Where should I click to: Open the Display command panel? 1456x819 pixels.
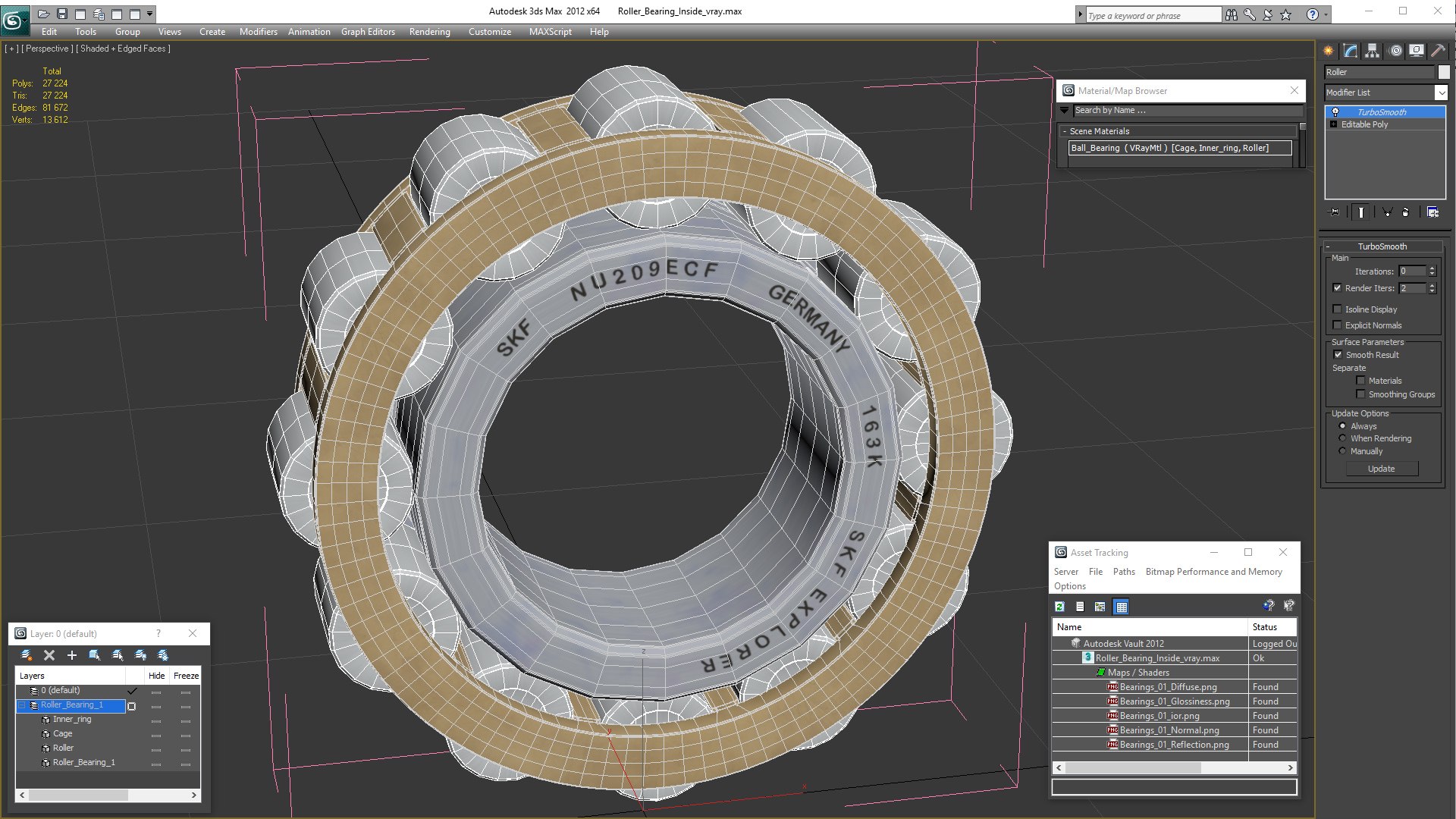click(x=1417, y=51)
